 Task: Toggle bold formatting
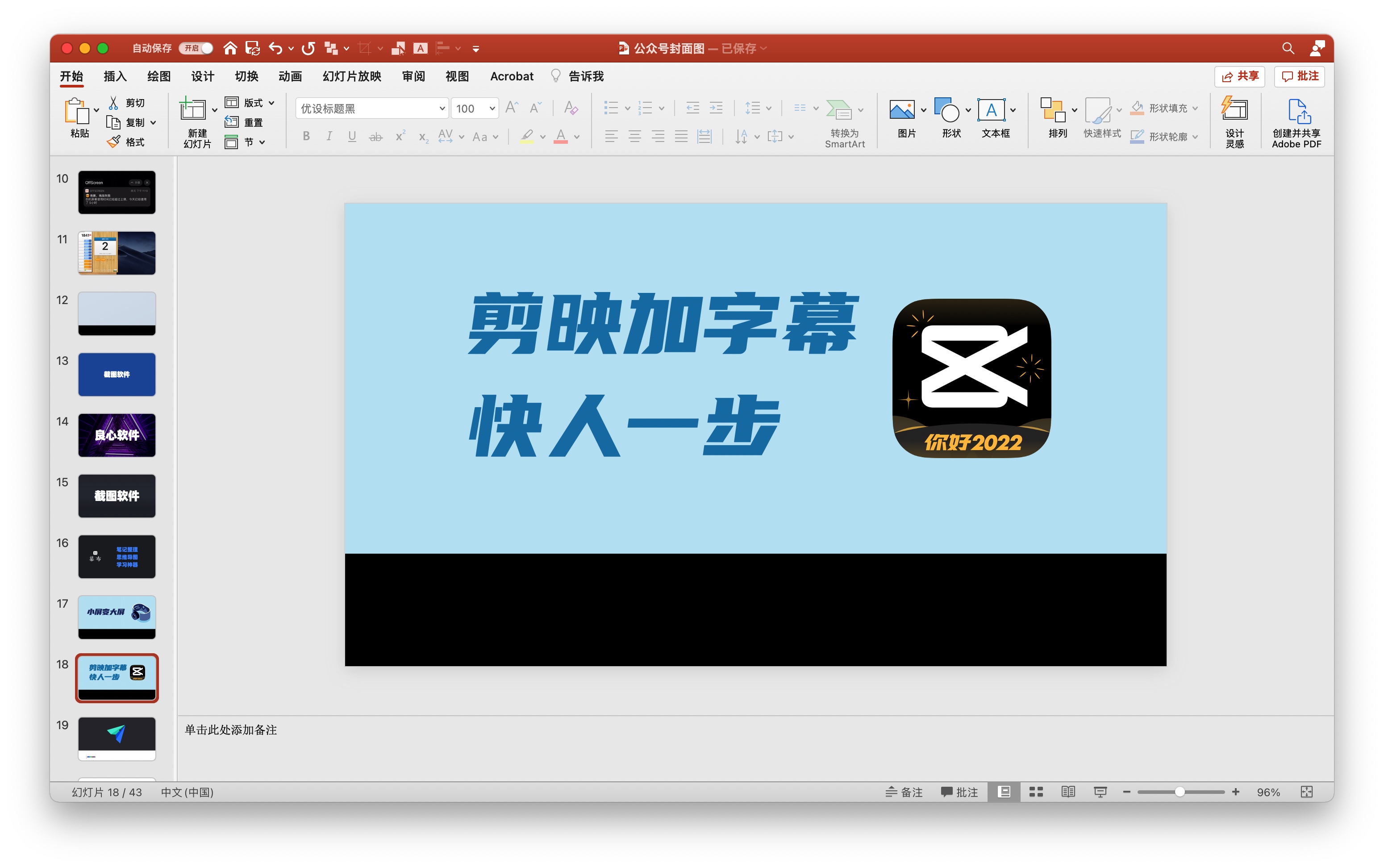click(307, 136)
